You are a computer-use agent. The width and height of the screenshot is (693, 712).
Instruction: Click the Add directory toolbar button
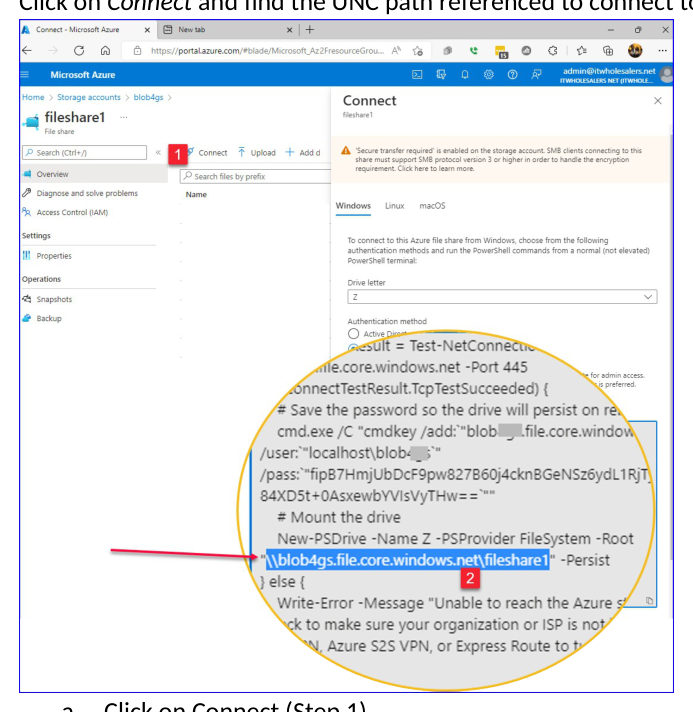click(x=302, y=153)
